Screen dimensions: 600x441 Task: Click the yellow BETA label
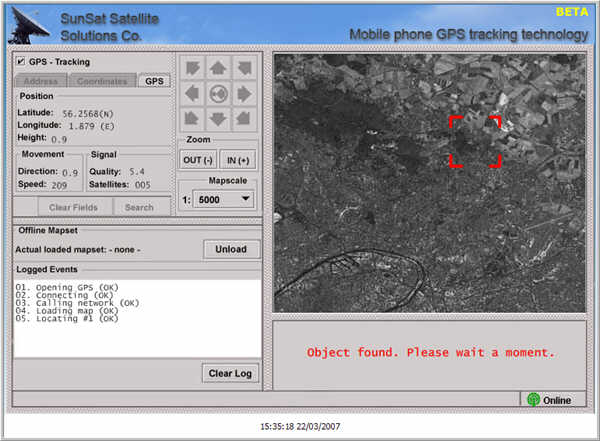pyautogui.click(x=572, y=12)
